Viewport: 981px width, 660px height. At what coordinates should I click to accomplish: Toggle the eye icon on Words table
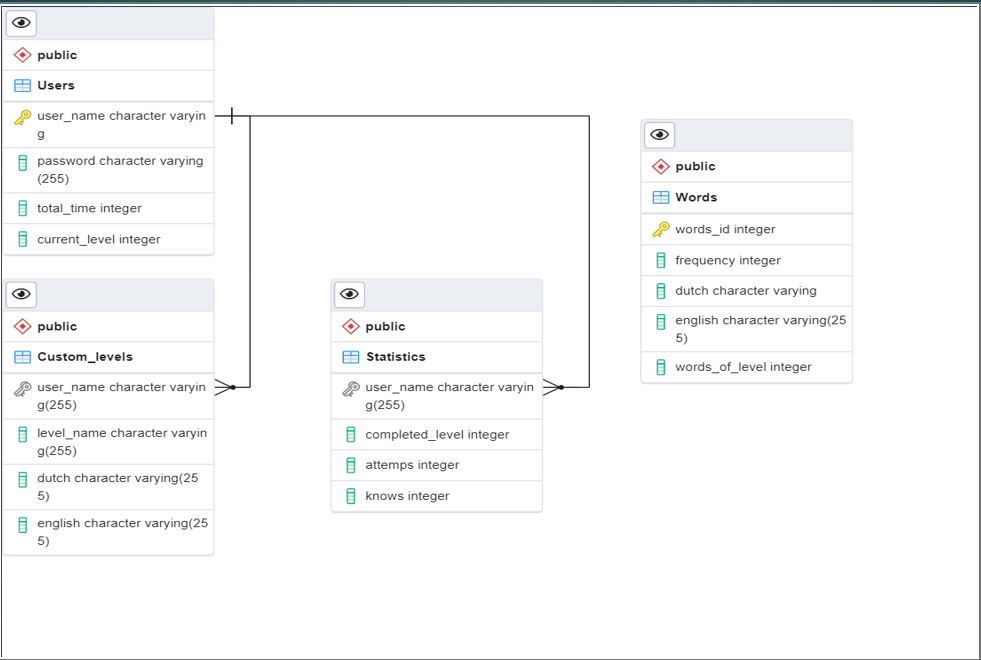pyautogui.click(x=659, y=135)
